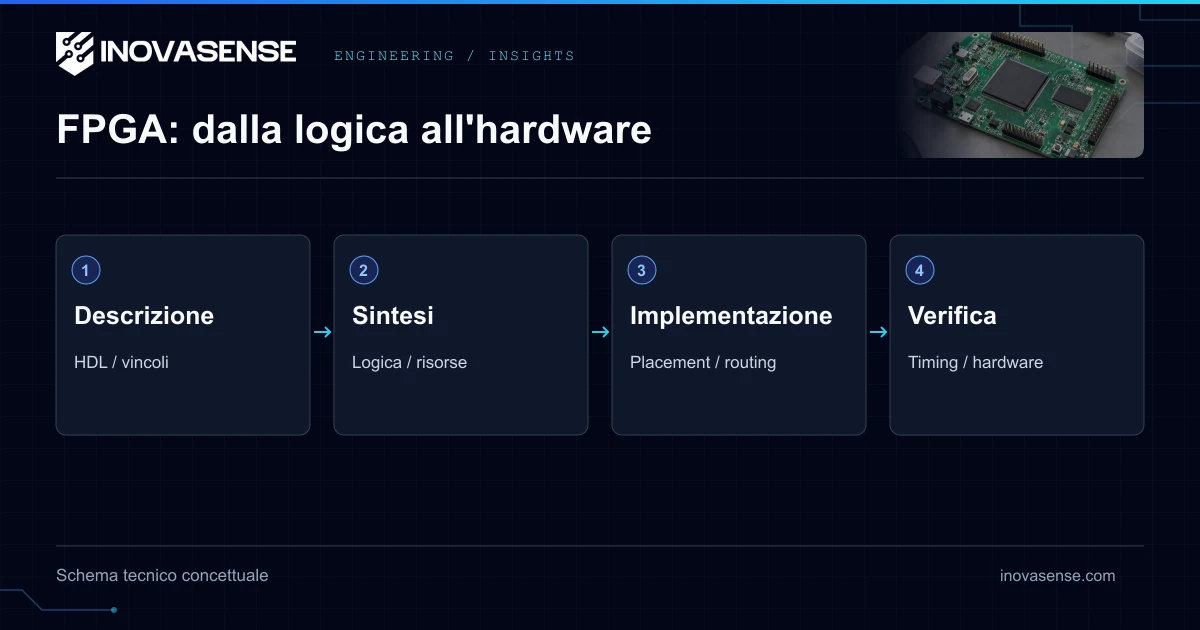Click the "Placement / routing" text
The image size is (1200, 630).
[703, 362]
